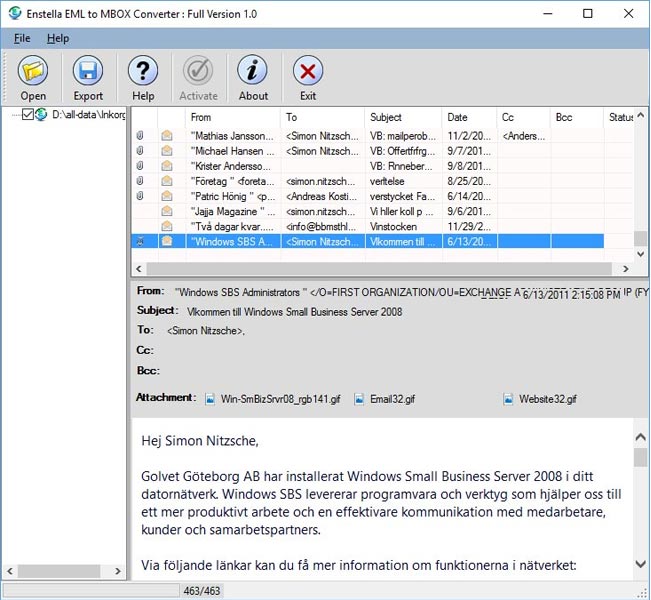Click the 8/25/20... date cell

tap(469, 181)
